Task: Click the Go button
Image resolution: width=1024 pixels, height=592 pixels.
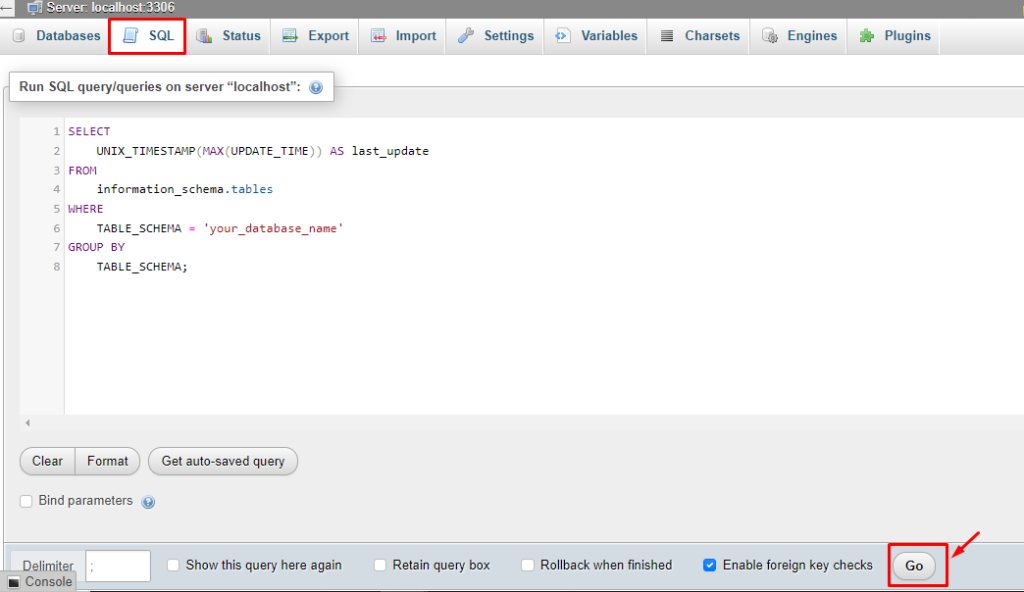Action: pos(914,565)
